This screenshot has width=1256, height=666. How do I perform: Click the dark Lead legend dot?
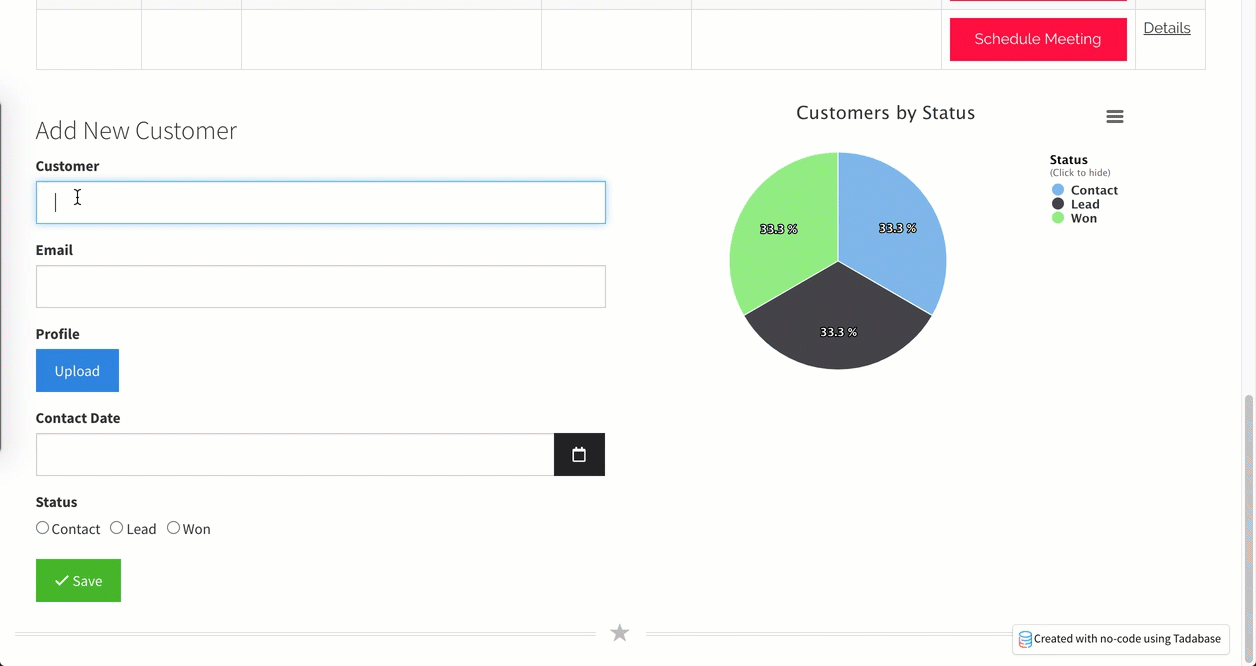click(1058, 204)
